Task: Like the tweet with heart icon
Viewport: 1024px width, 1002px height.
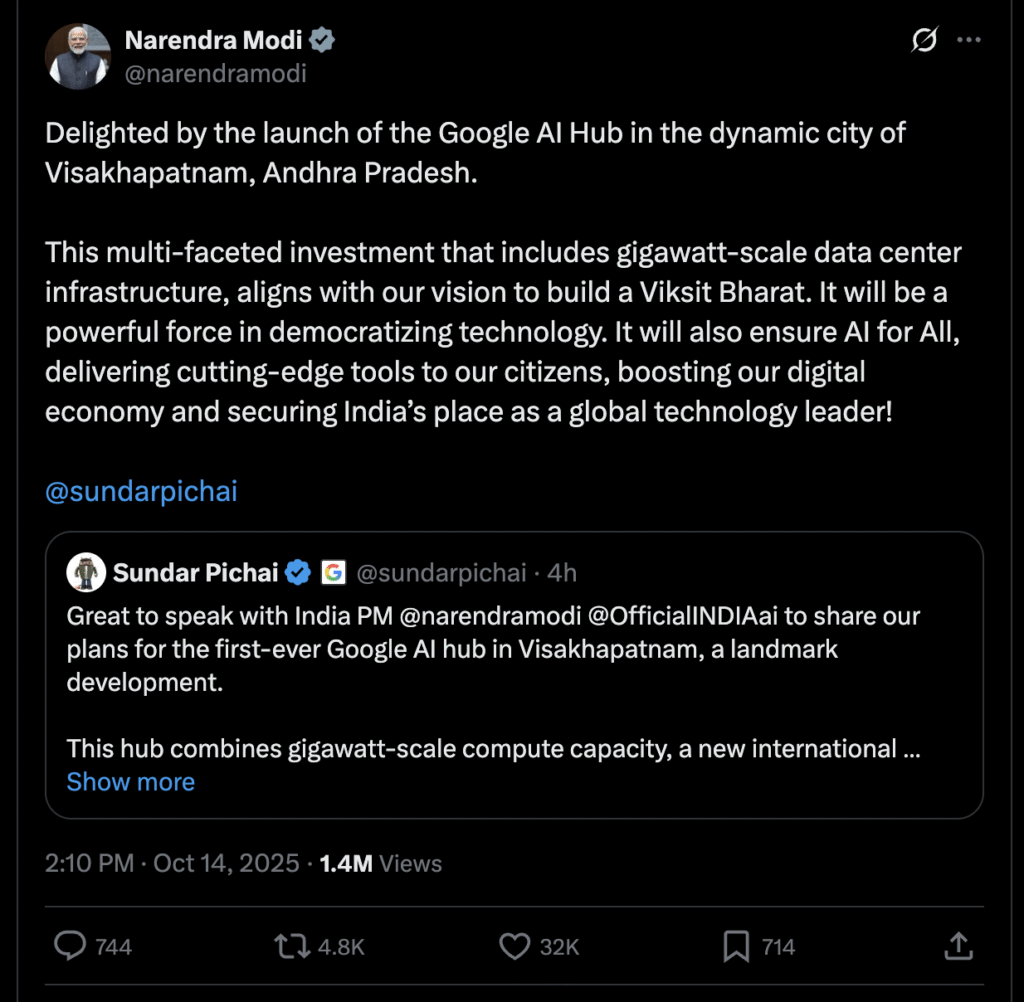Action: click(514, 945)
